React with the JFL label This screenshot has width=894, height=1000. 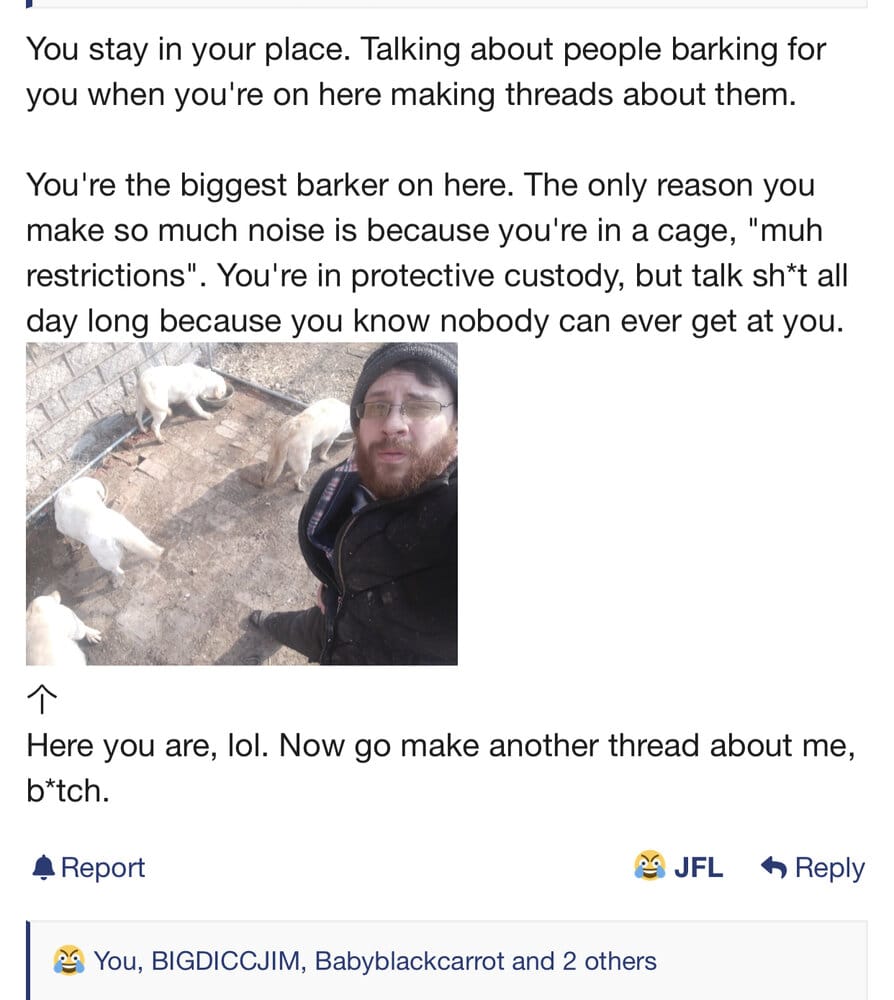698,867
